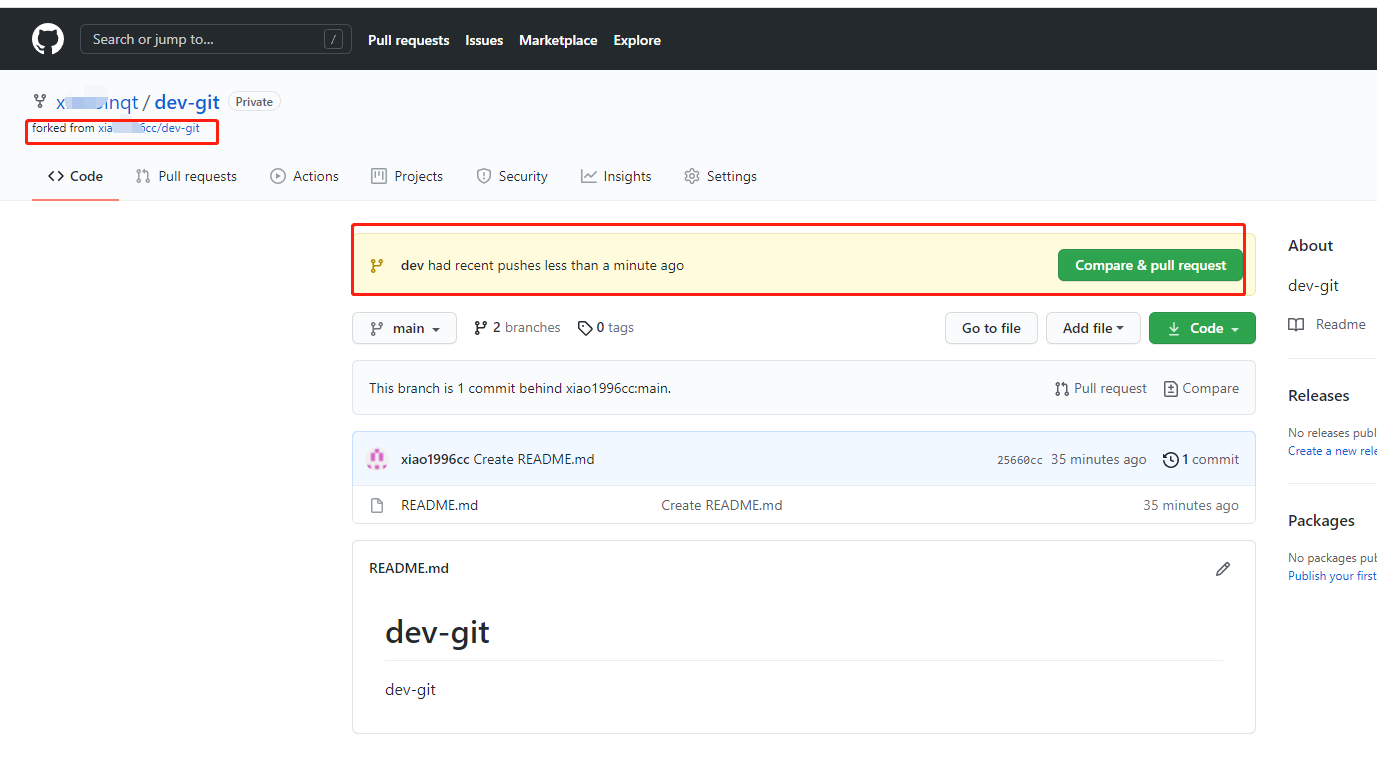Click the README.md file icon in file list
Screen dimensions: 1377x762
(x=377, y=505)
